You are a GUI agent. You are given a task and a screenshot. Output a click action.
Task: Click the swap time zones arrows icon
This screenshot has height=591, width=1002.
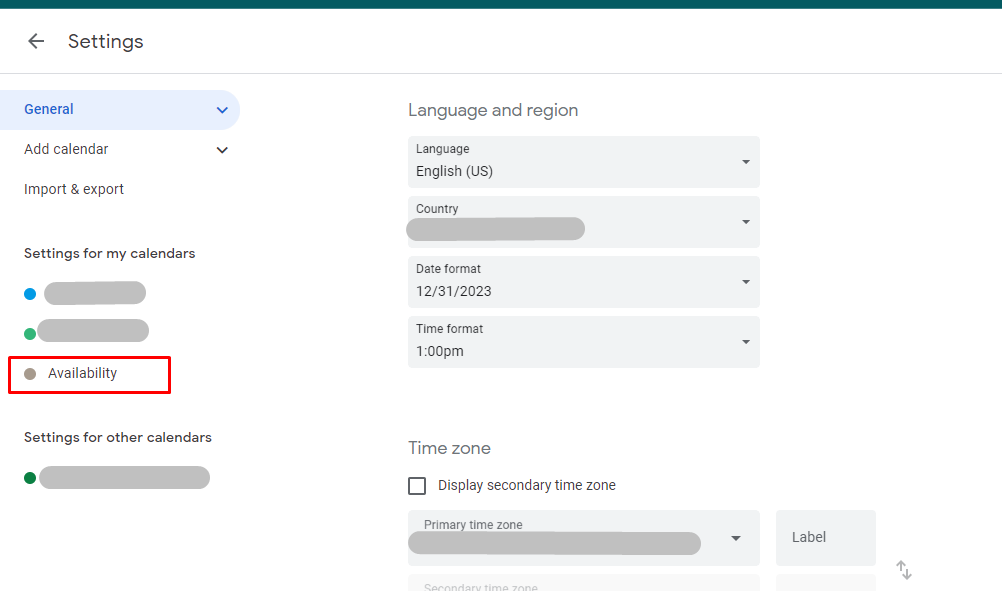[903, 570]
